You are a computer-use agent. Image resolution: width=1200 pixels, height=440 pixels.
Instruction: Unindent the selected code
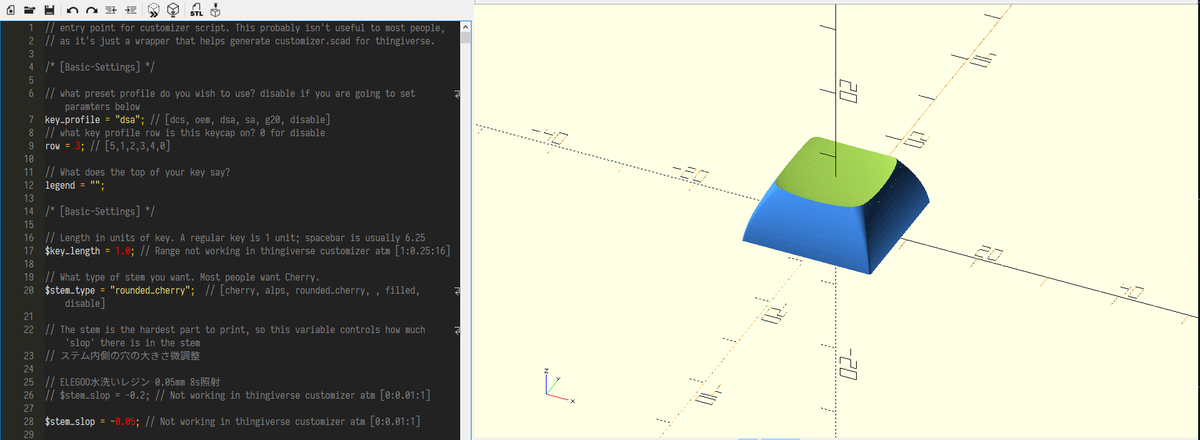click(111, 10)
